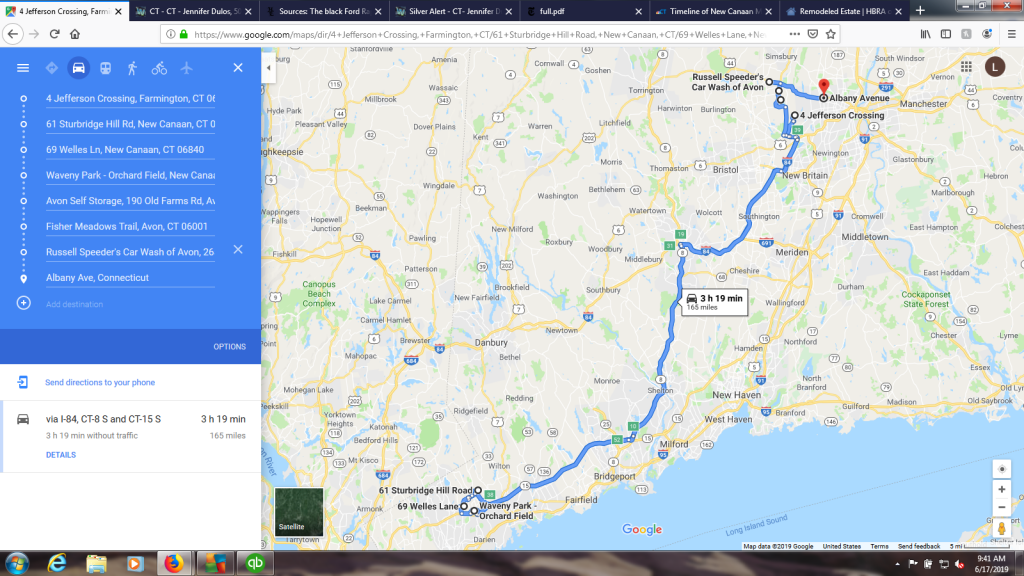Screen dimensions: 1024x576
Task: Drop the Street View pegman icon
Action: click(1001, 528)
